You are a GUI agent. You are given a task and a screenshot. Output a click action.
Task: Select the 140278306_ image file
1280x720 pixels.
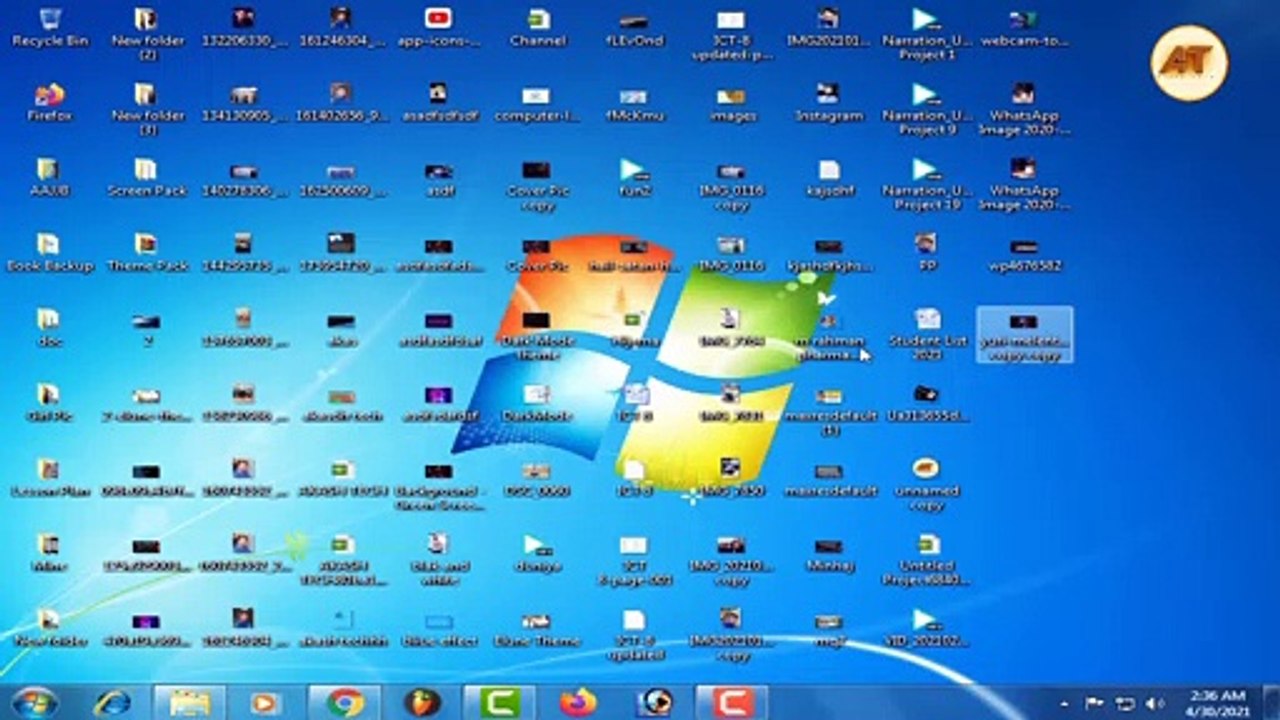(244, 178)
